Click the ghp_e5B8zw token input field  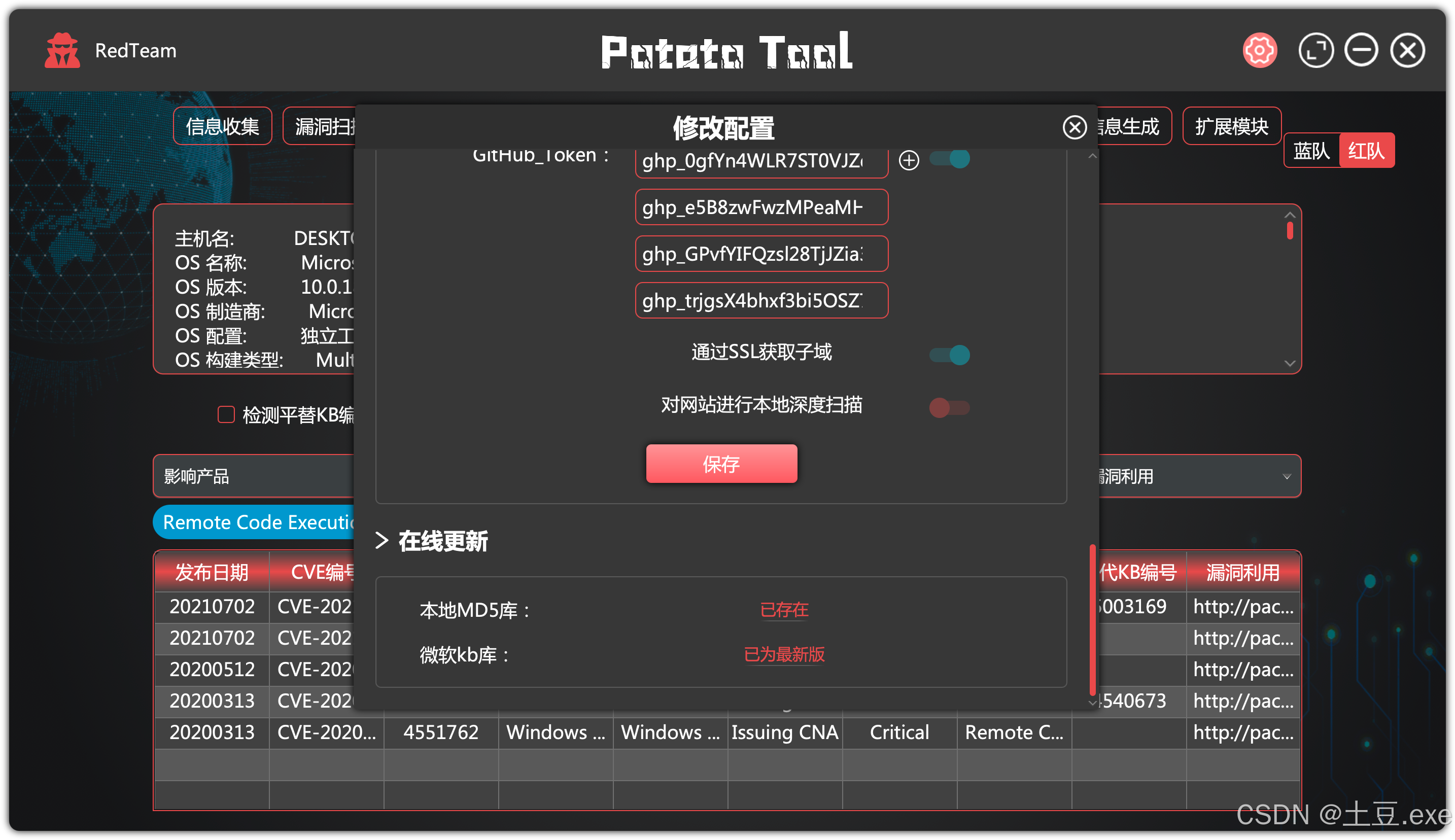coord(761,207)
